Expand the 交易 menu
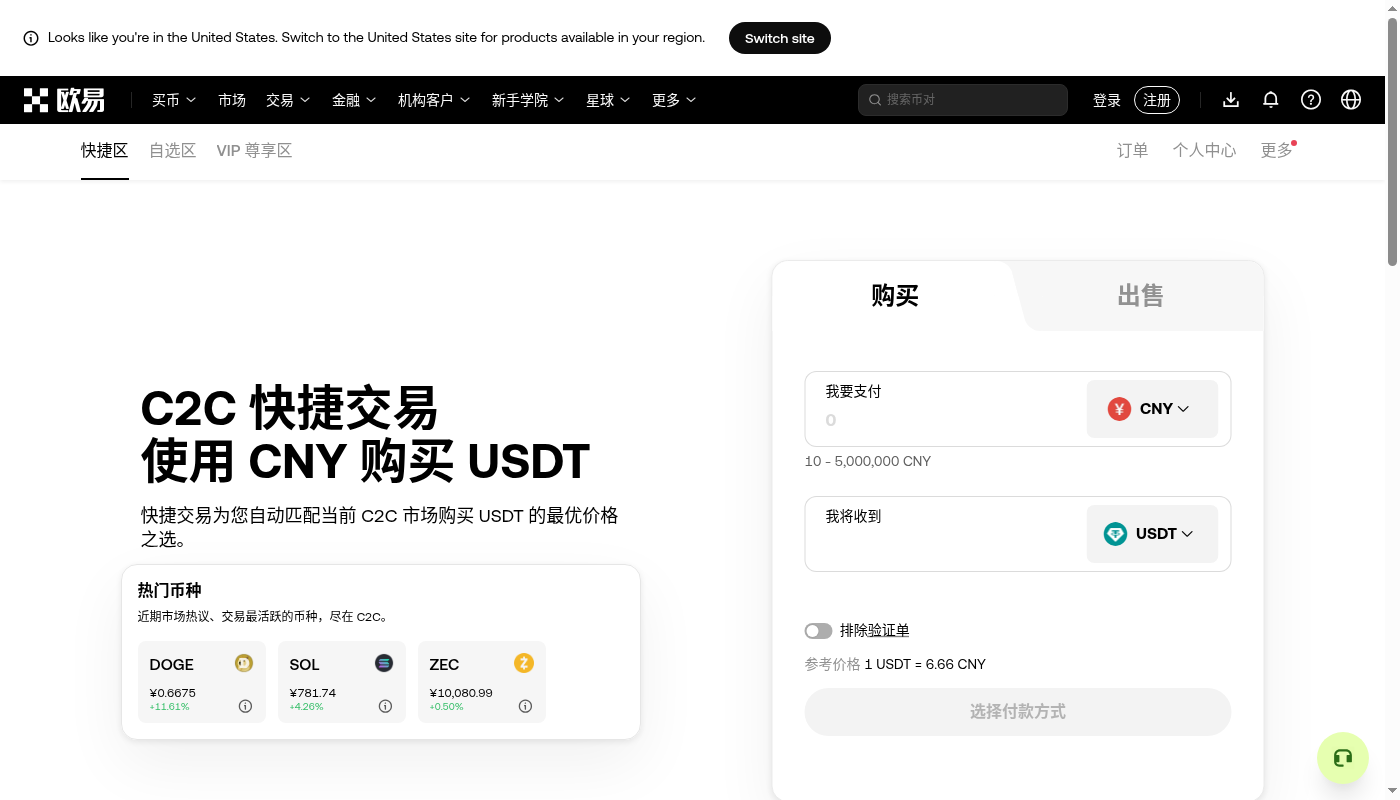 click(x=288, y=100)
